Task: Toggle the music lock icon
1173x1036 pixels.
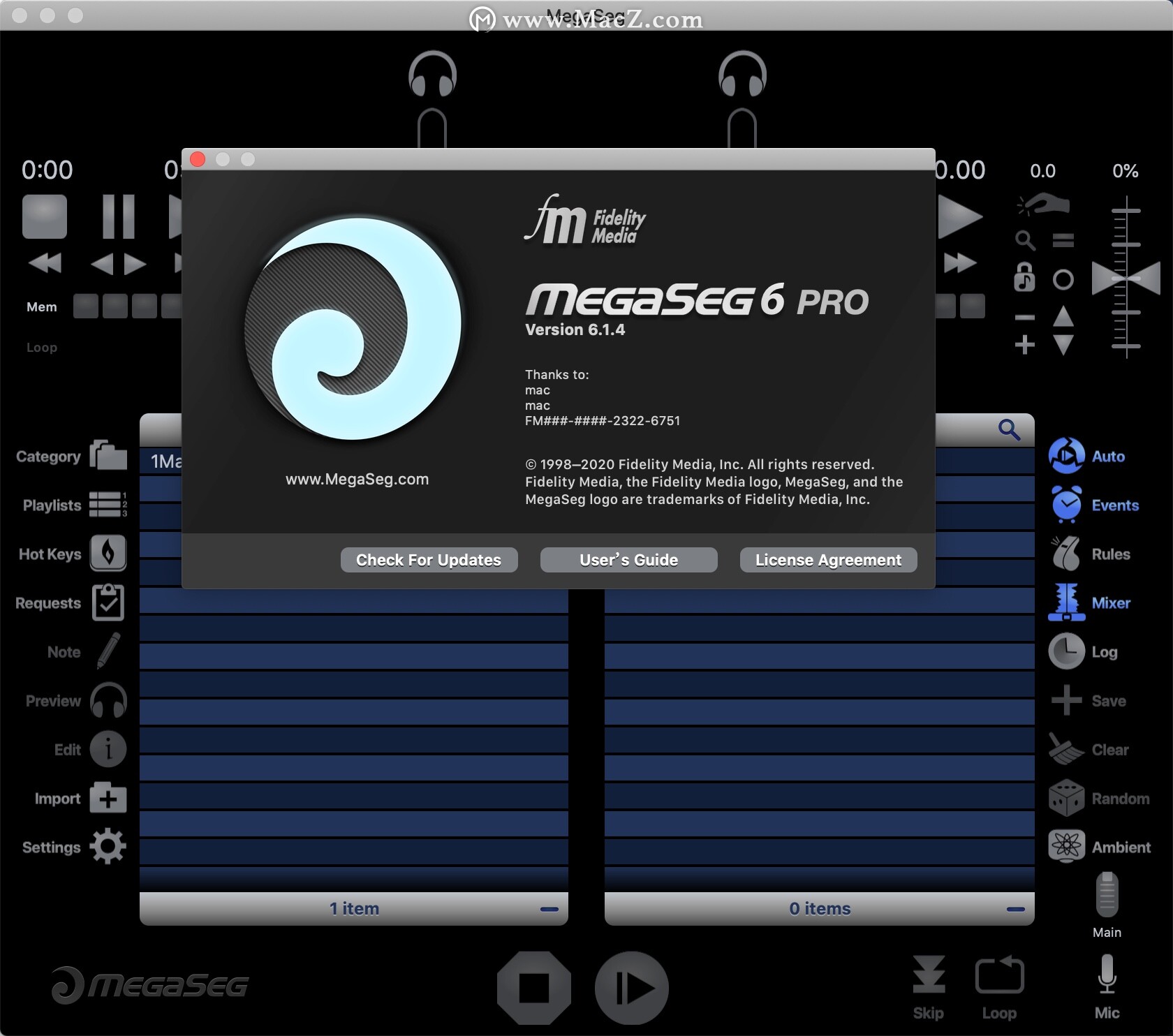Action: point(1024,277)
